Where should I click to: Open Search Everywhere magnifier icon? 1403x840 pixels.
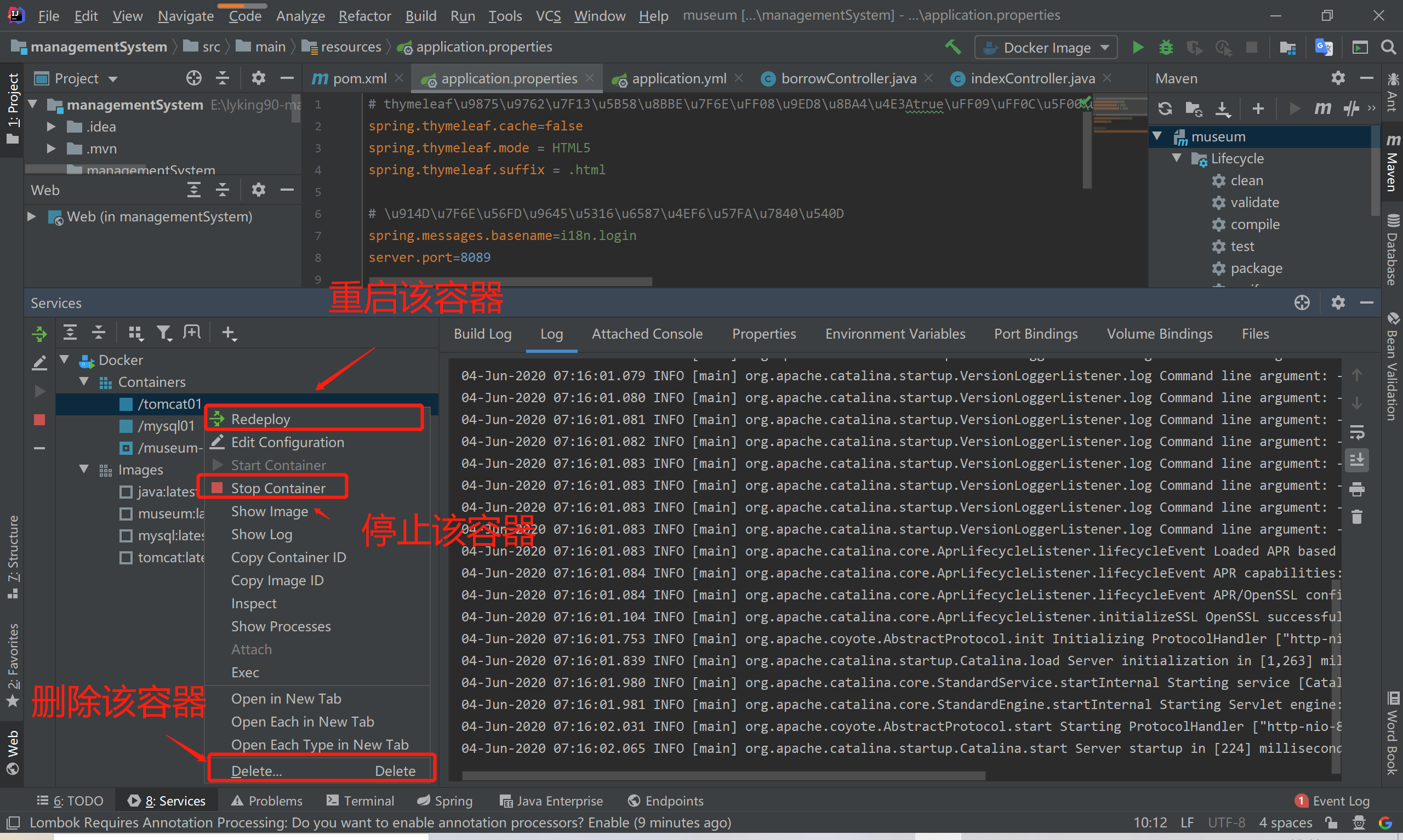pos(1388,47)
